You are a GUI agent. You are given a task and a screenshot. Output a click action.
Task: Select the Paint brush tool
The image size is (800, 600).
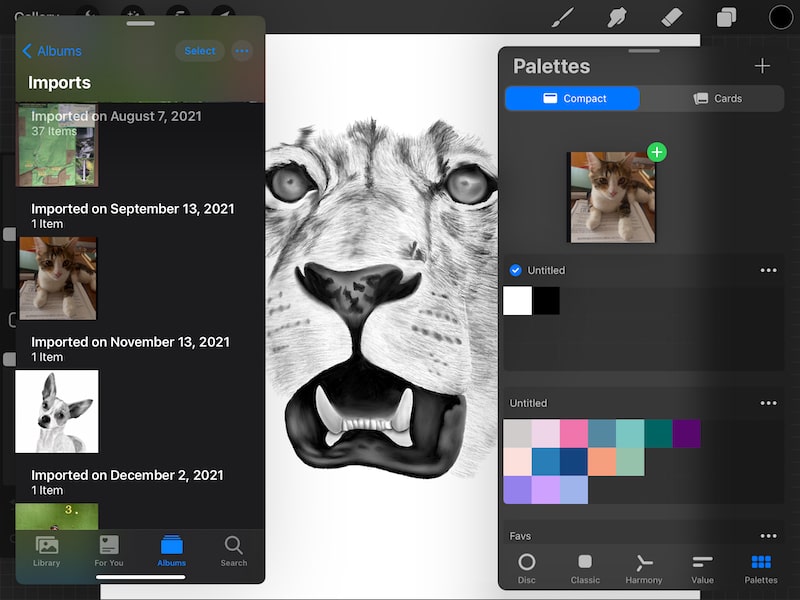pyautogui.click(x=563, y=17)
